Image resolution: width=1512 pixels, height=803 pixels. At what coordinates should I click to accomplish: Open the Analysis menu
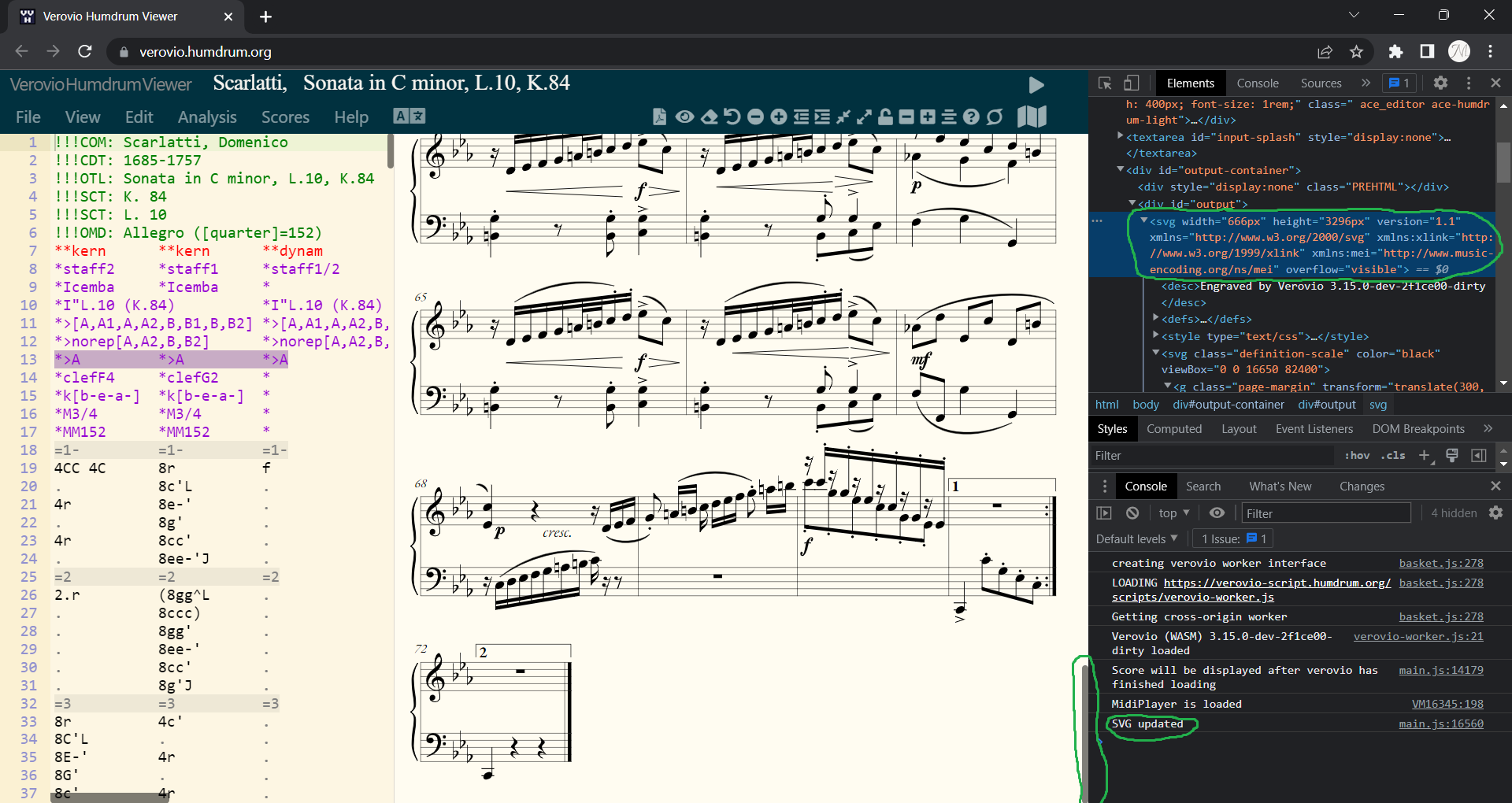point(207,117)
